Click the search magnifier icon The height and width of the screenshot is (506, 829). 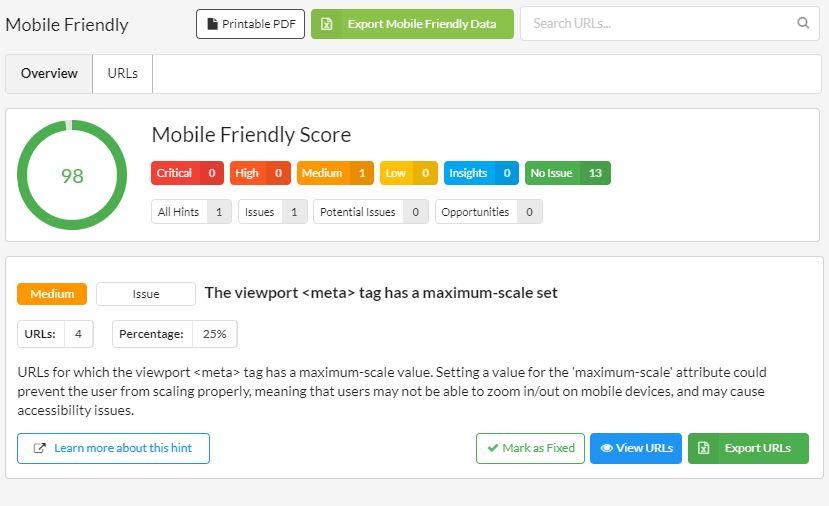[x=803, y=23]
